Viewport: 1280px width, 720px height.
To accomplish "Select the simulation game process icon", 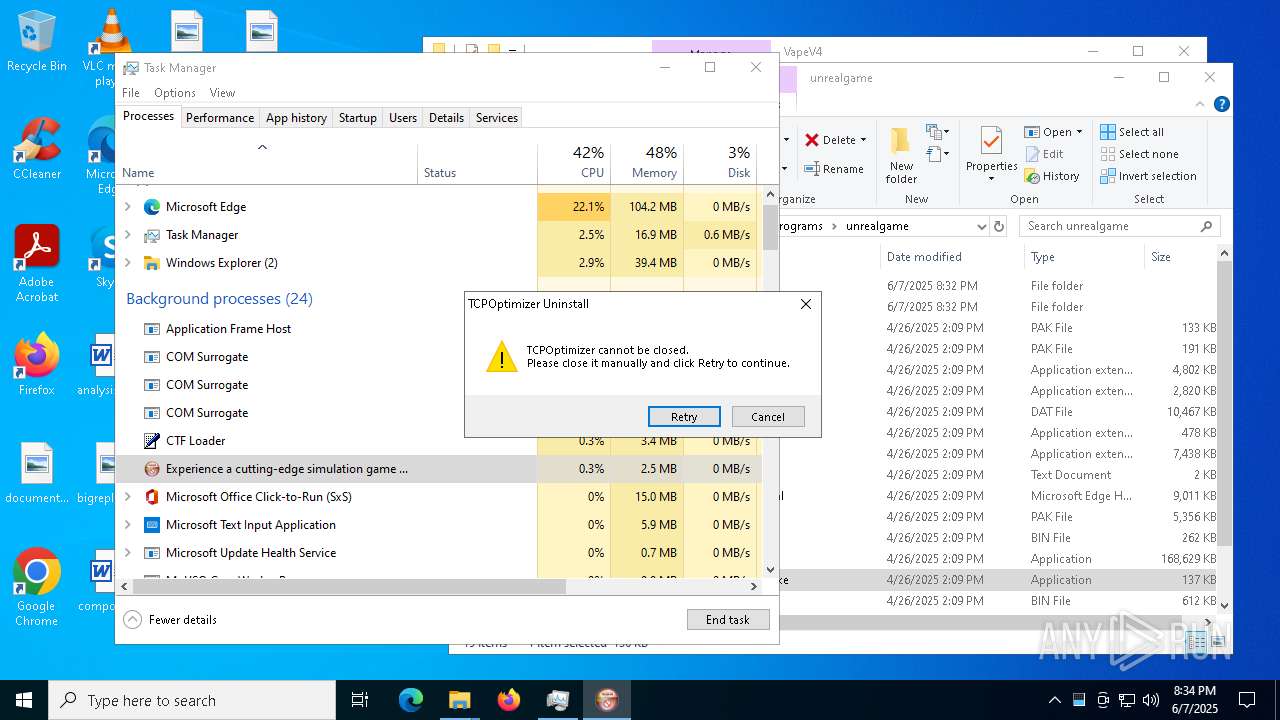I will click(x=152, y=469).
